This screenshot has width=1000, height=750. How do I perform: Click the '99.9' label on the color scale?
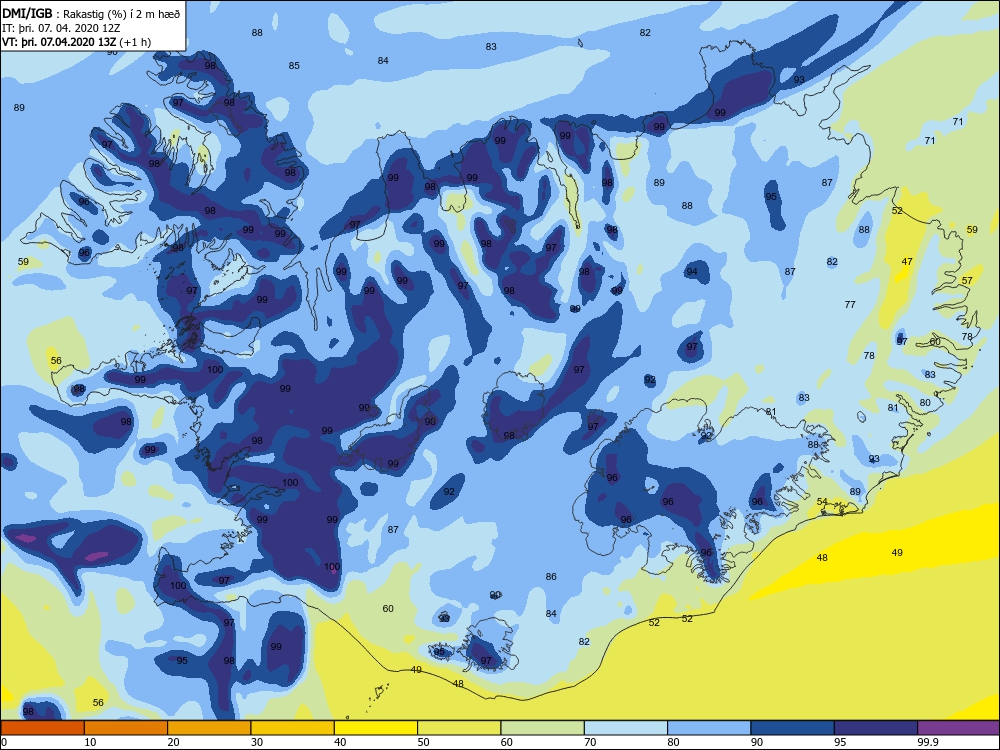[927, 742]
